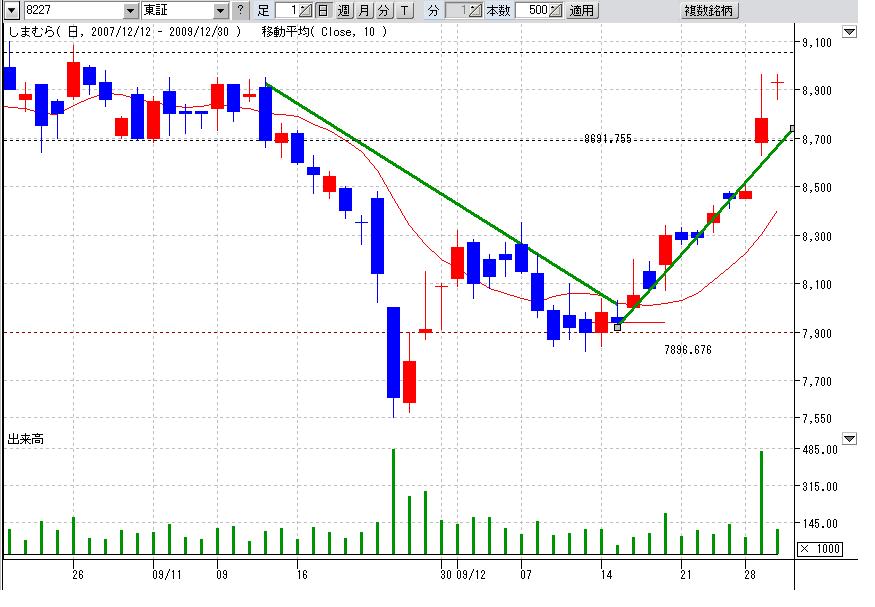Click the ×1000 volume scale box
Image resolution: width=875 pixels, height=607 pixels.
(820, 549)
